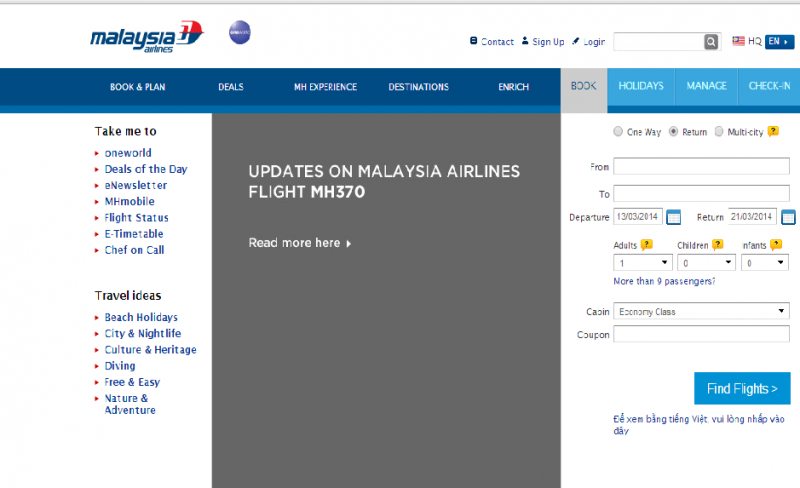Click Read more here link
The height and width of the screenshot is (488, 800).
click(299, 243)
